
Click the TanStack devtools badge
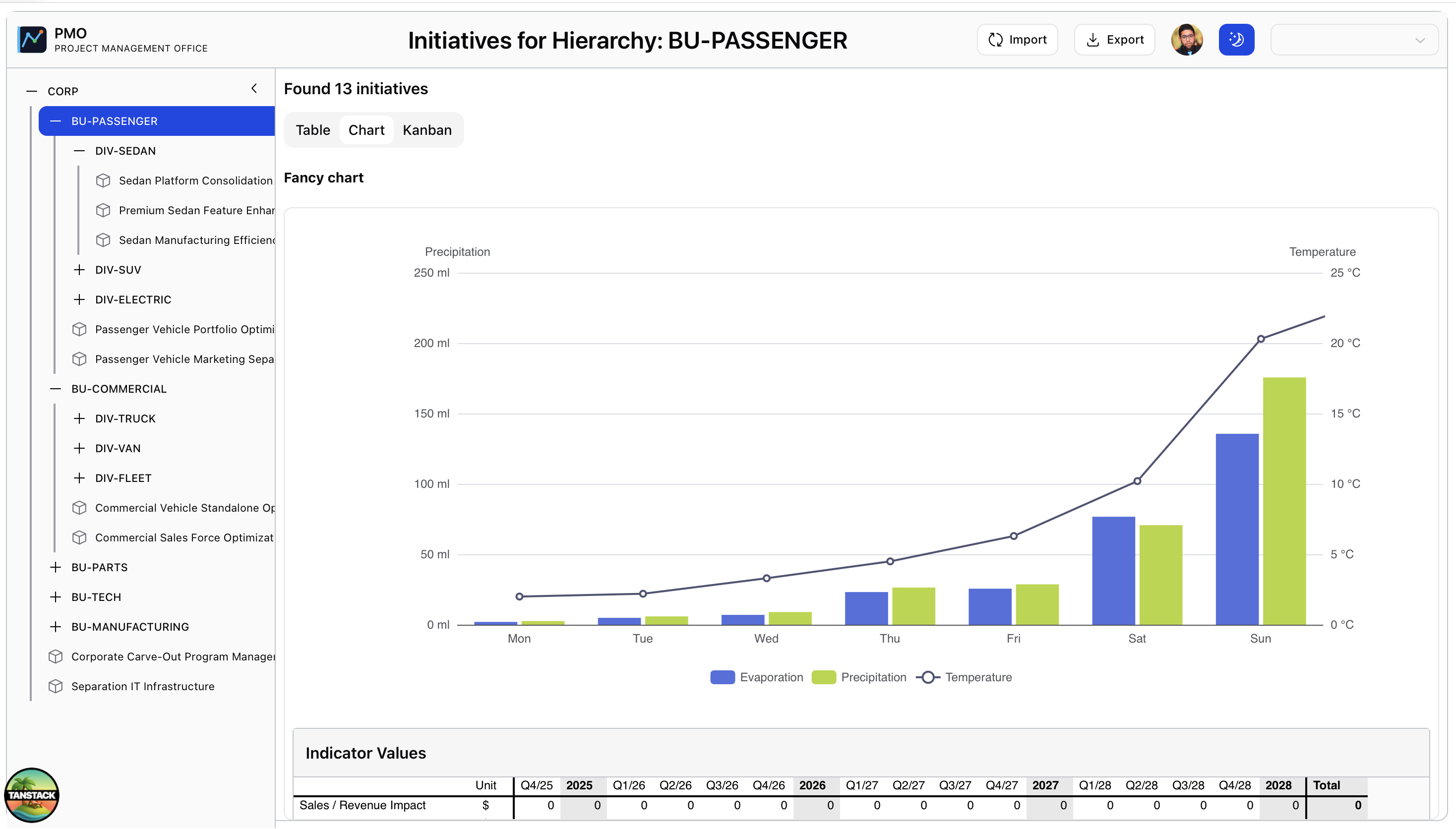tap(32, 794)
